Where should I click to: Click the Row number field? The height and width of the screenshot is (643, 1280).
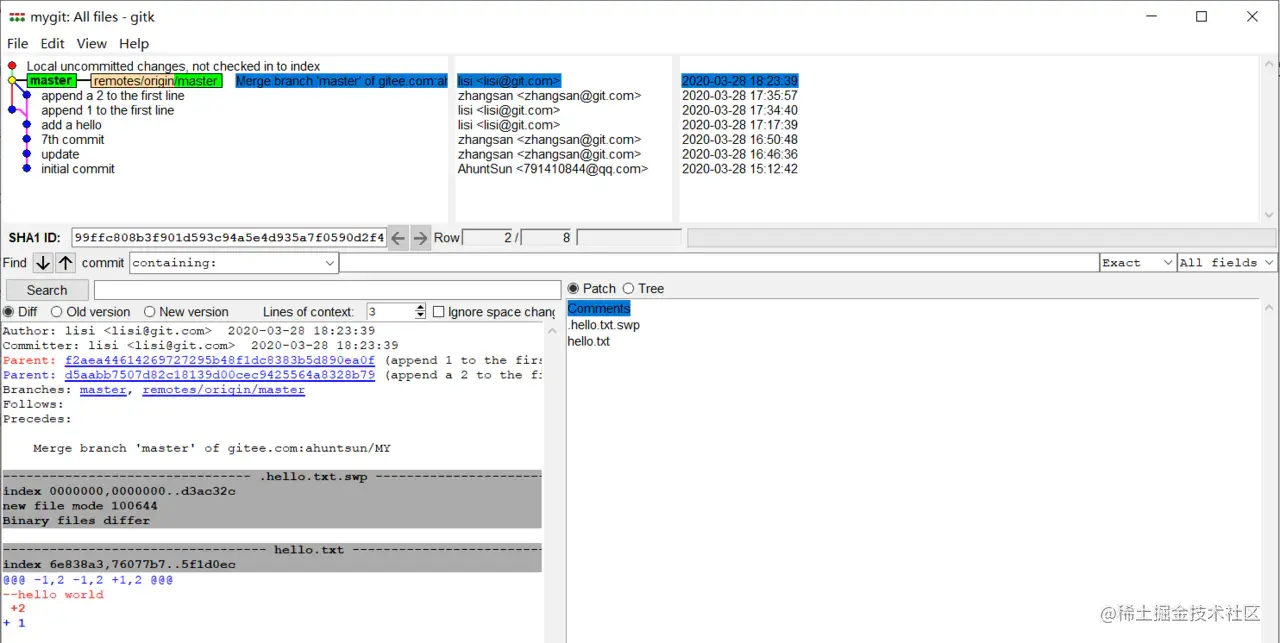coord(488,238)
